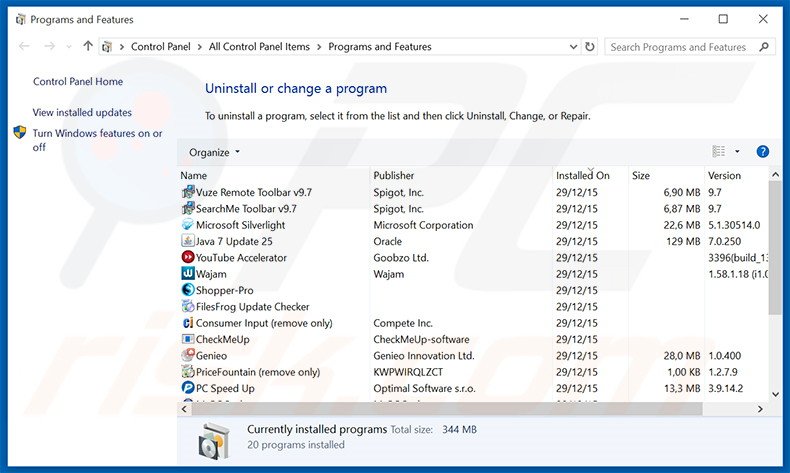Open View installed updates link
Screen dimensions: 790x473
tap(82, 112)
